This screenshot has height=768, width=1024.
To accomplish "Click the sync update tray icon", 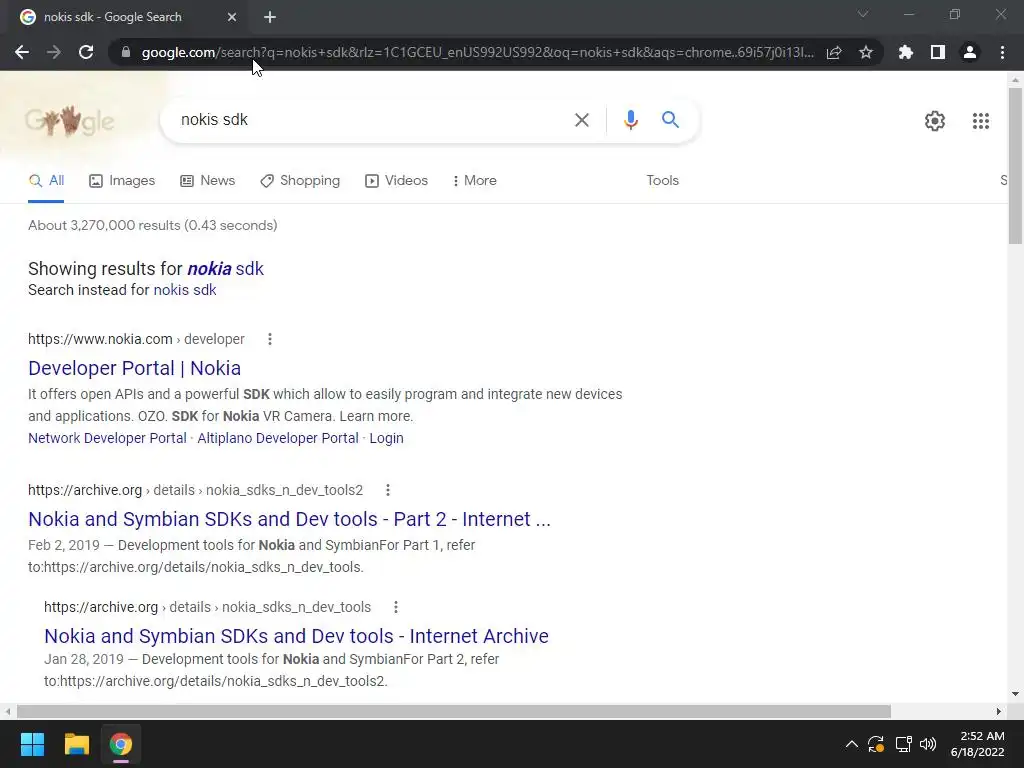I will [876, 744].
